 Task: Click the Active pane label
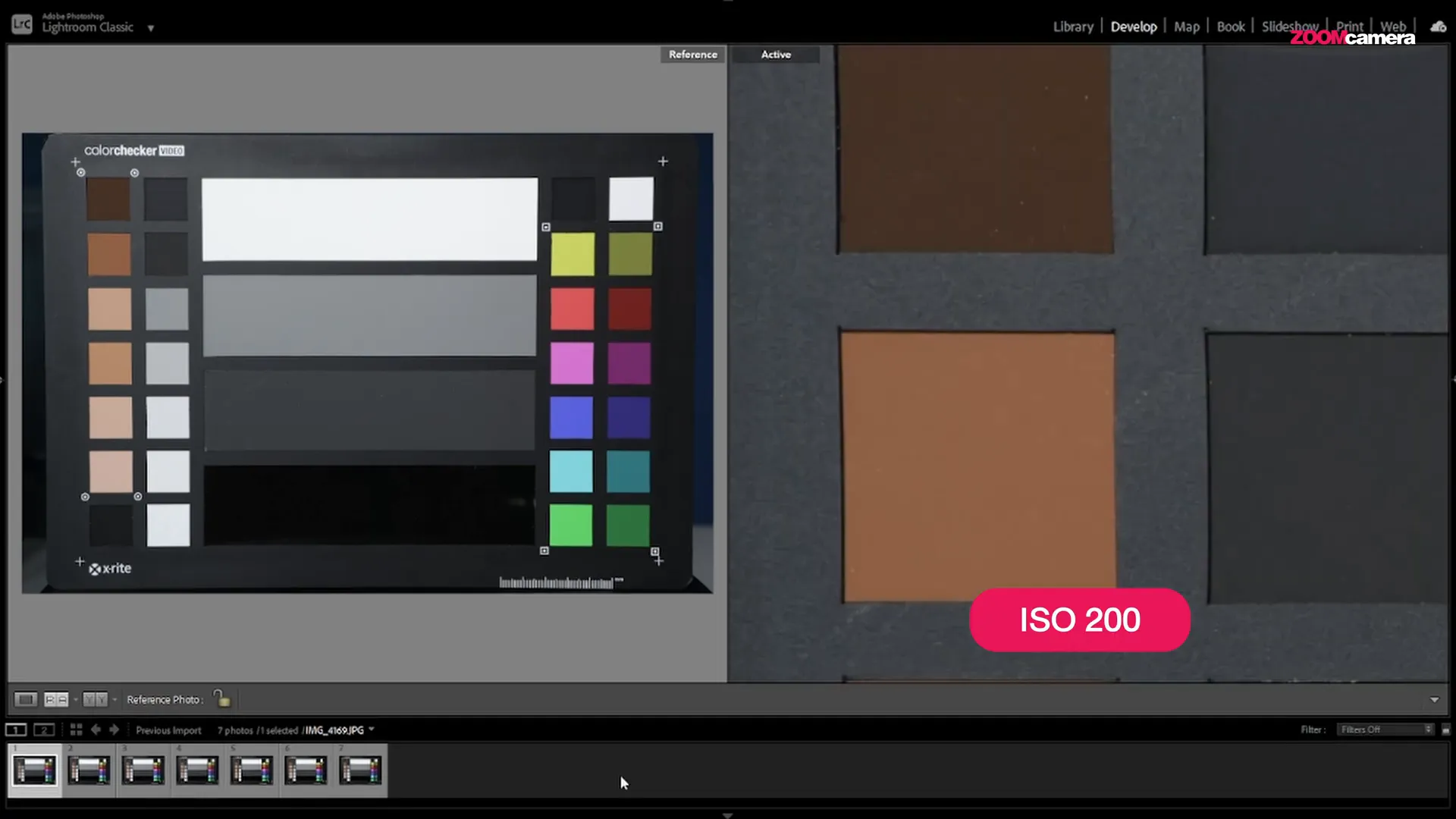(x=776, y=55)
